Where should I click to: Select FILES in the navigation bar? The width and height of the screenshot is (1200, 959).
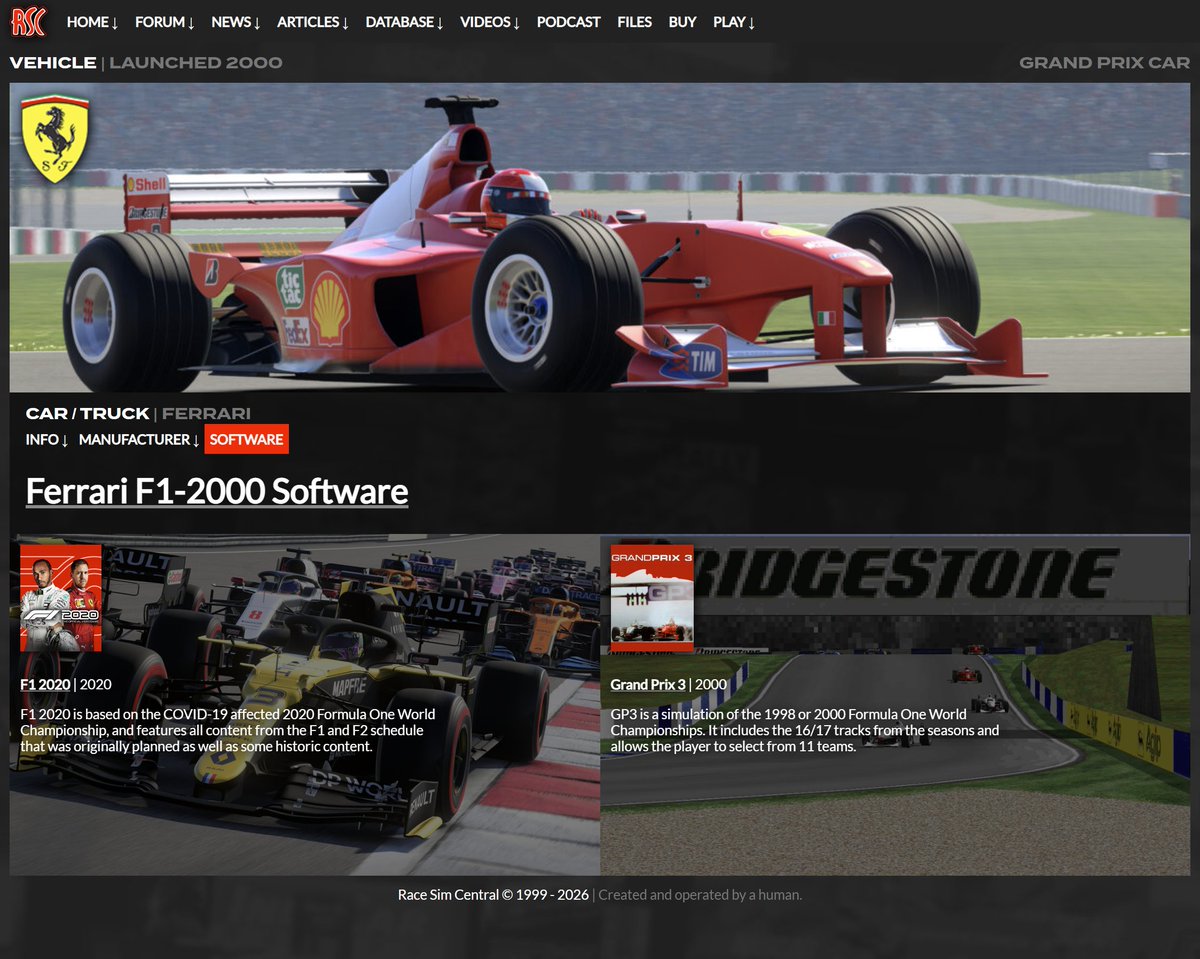click(x=634, y=21)
